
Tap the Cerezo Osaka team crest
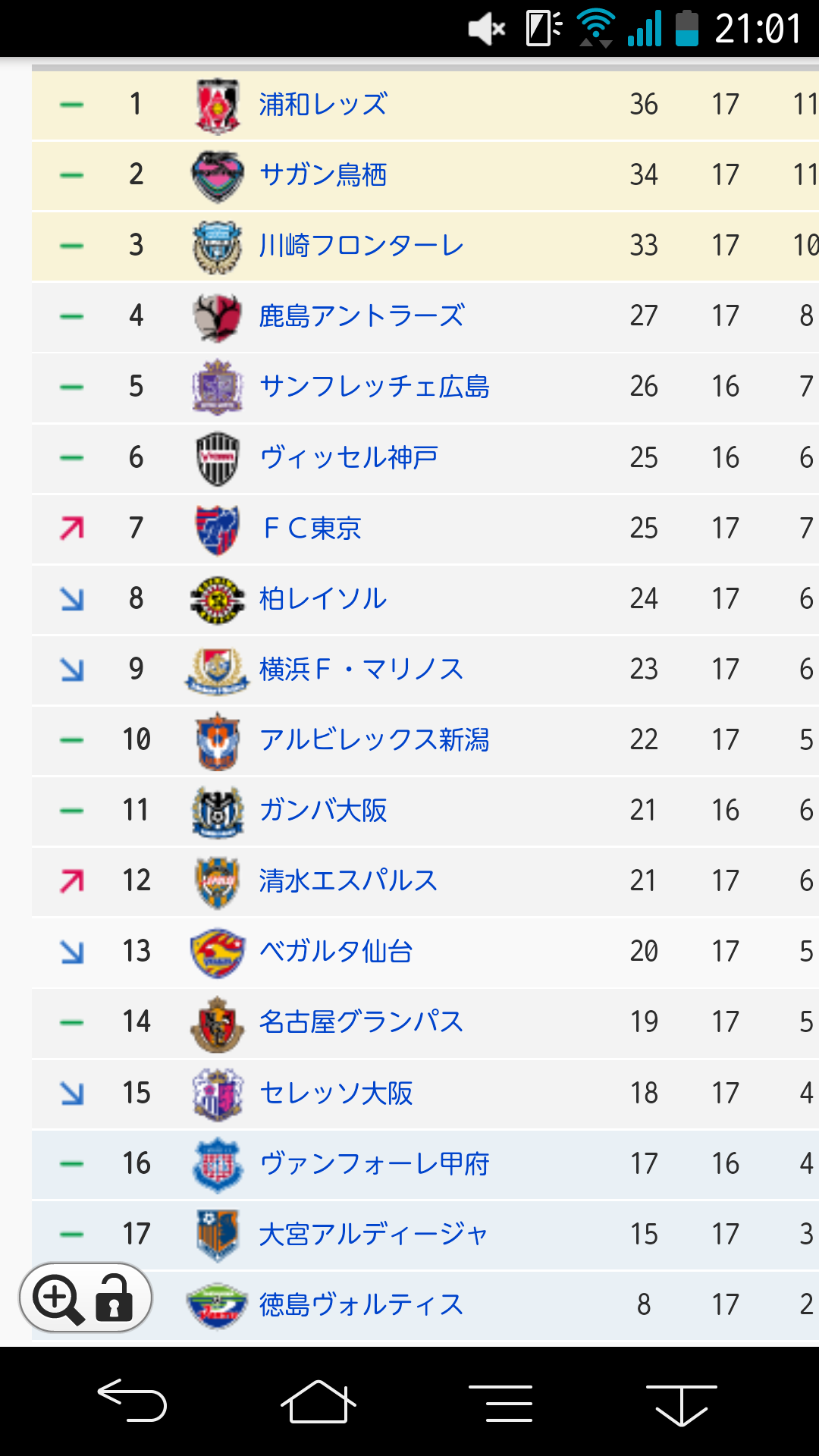(x=218, y=1094)
